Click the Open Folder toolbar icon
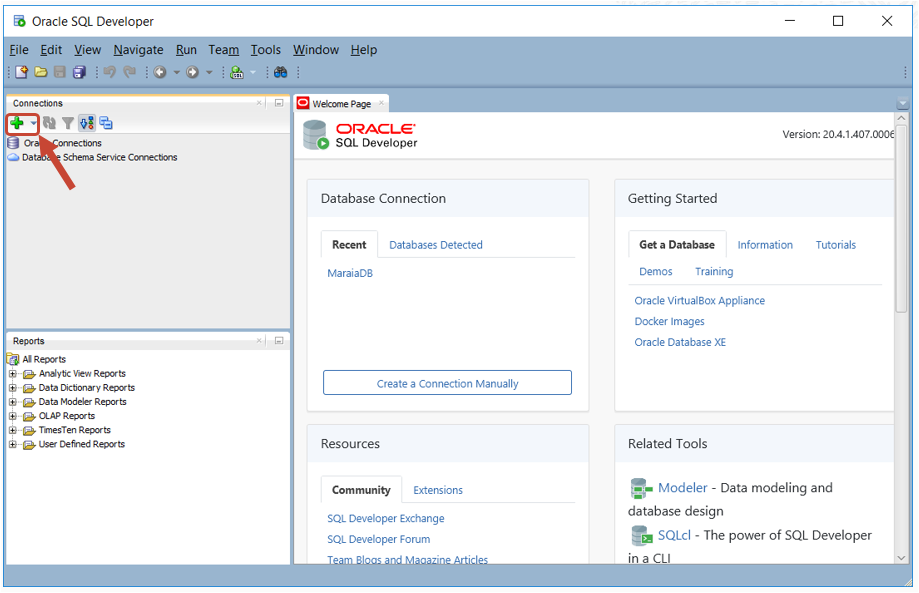919x593 pixels. 40,72
